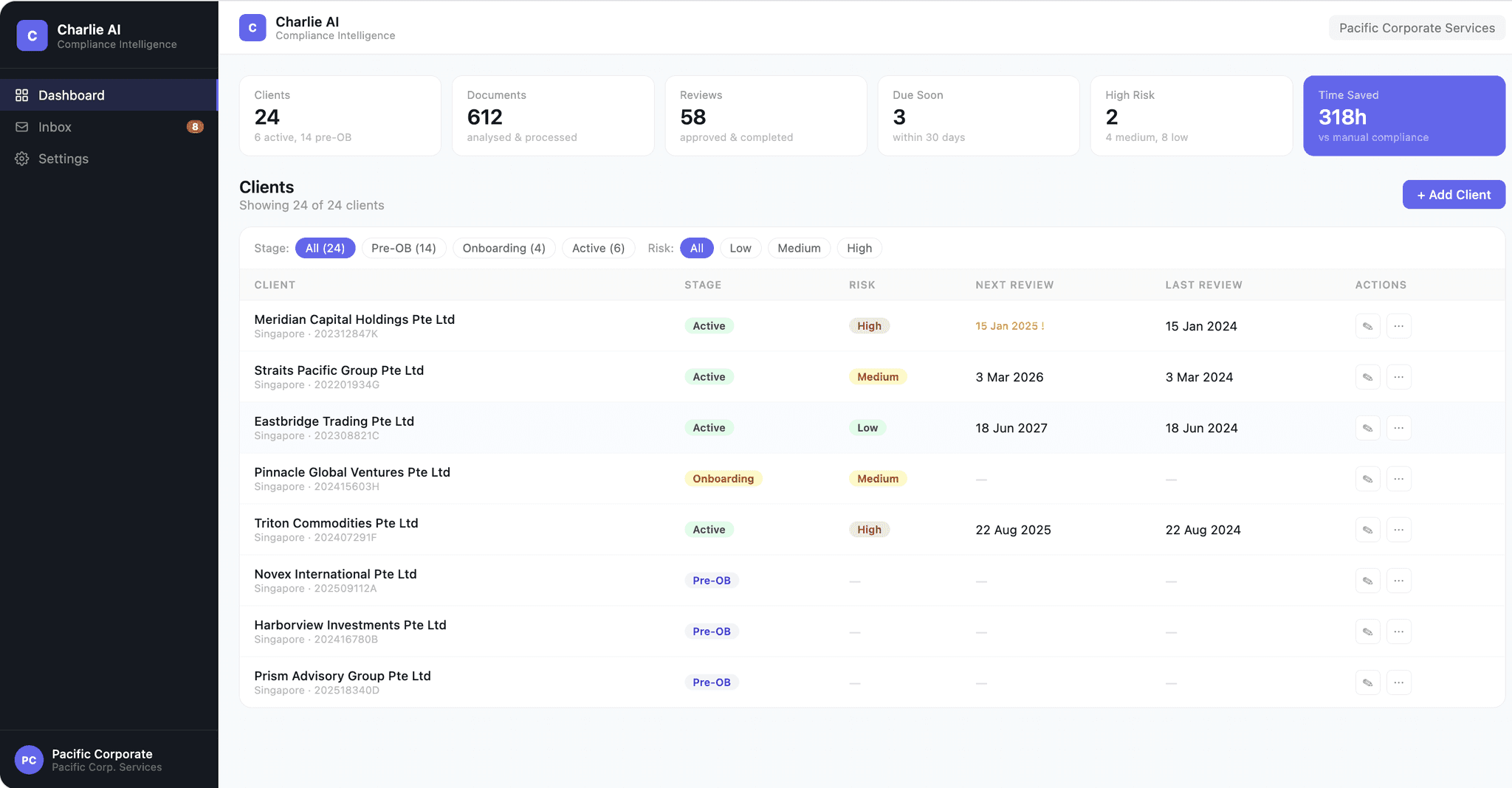Viewport: 1512px width, 788px height.
Task: Click the High risk badge for Triton Commodities
Action: tap(869, 530)
